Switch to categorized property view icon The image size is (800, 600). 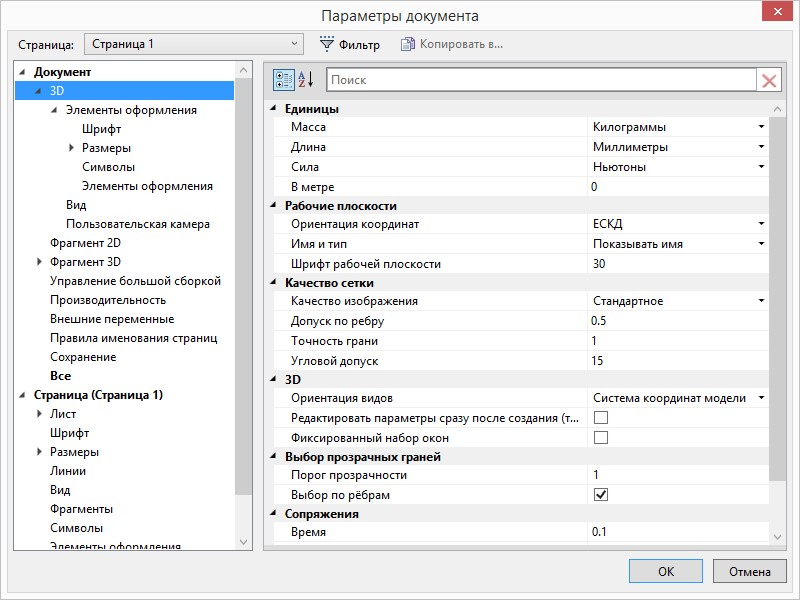pyautogui.click(x=284, y=80)
